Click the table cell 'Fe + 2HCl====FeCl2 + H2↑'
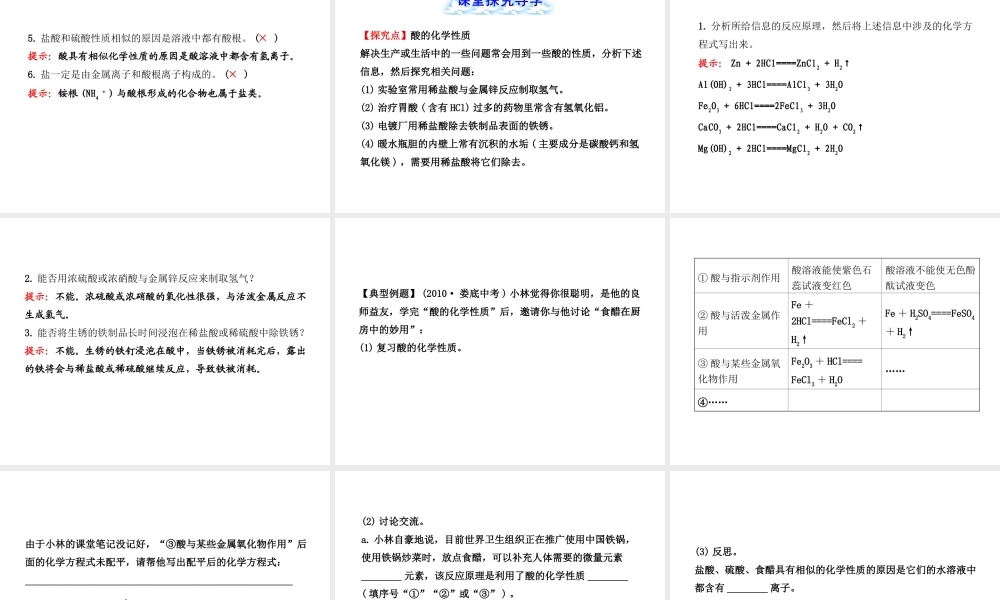The width and height of the screenshot is (1000, 600). coord(835,323)
